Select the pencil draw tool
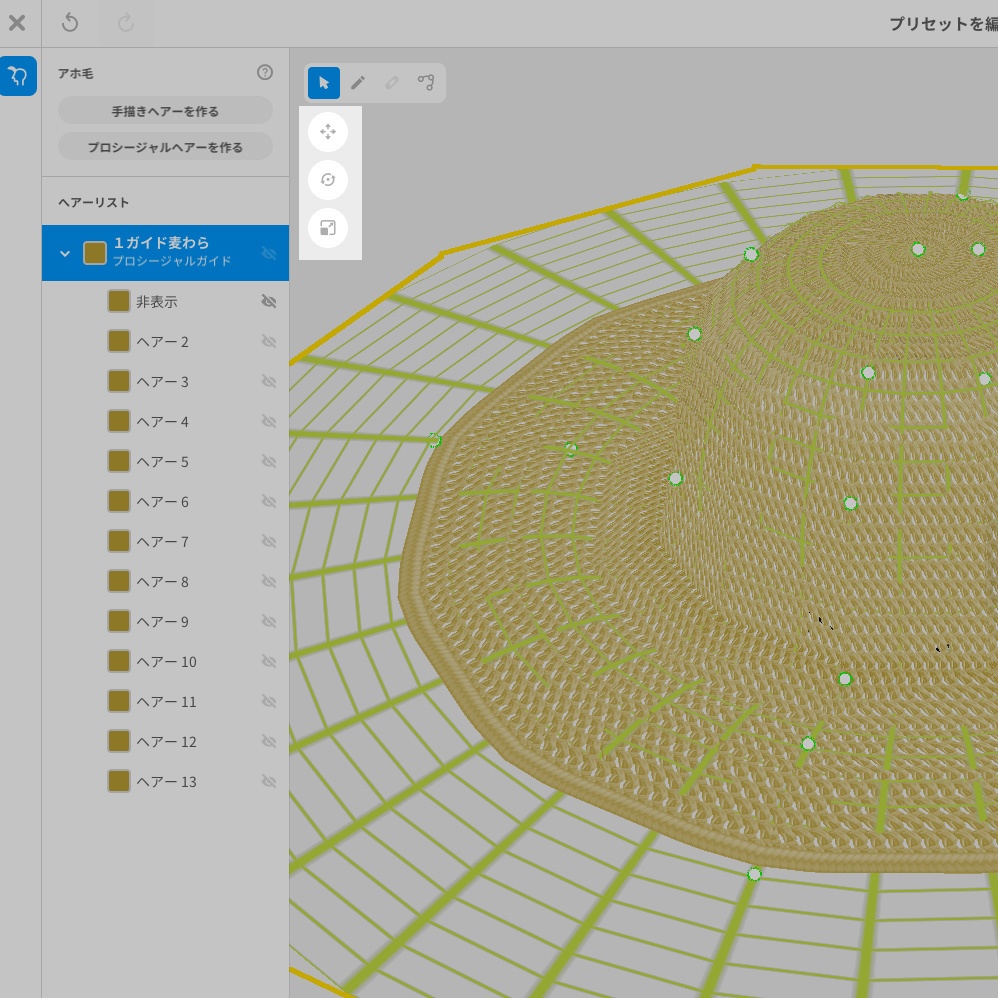Image resolution: width=998 pixels, height=998 pixels. coord(358,83)
